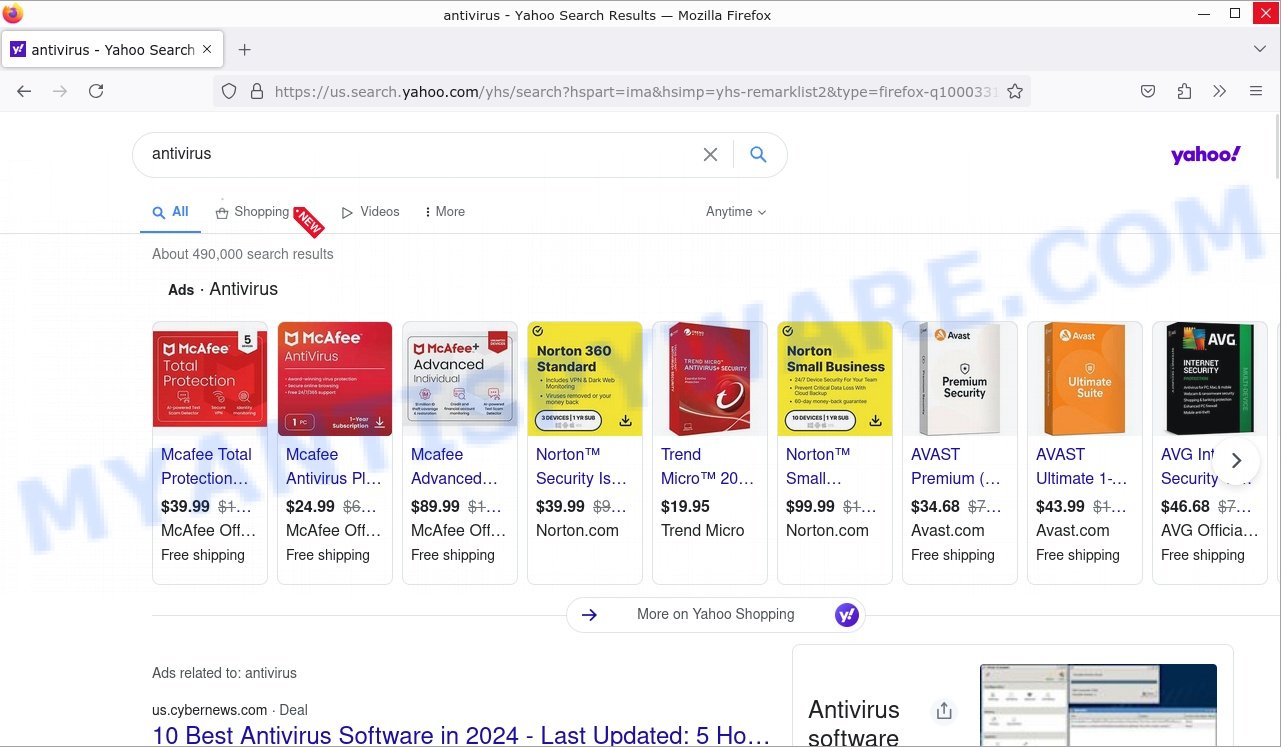
Task: Show more tools overflow chevron
Action: coord(1220,91)
